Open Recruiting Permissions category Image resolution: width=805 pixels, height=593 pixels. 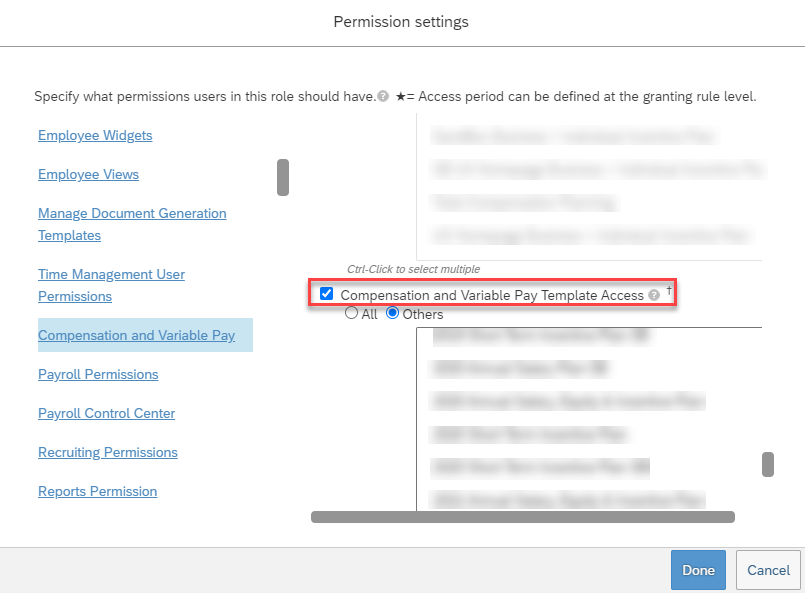click(x=108, y=452)
